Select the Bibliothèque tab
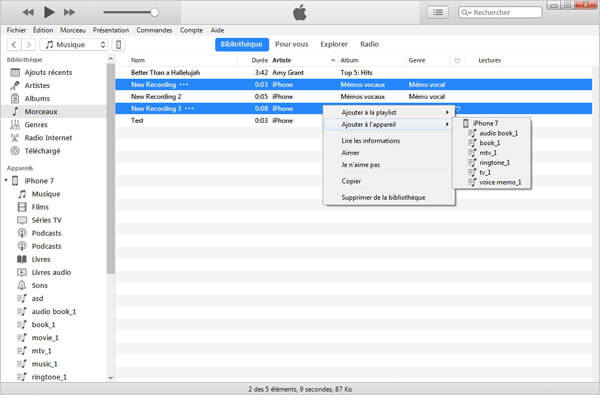 [x=242, y=44]
